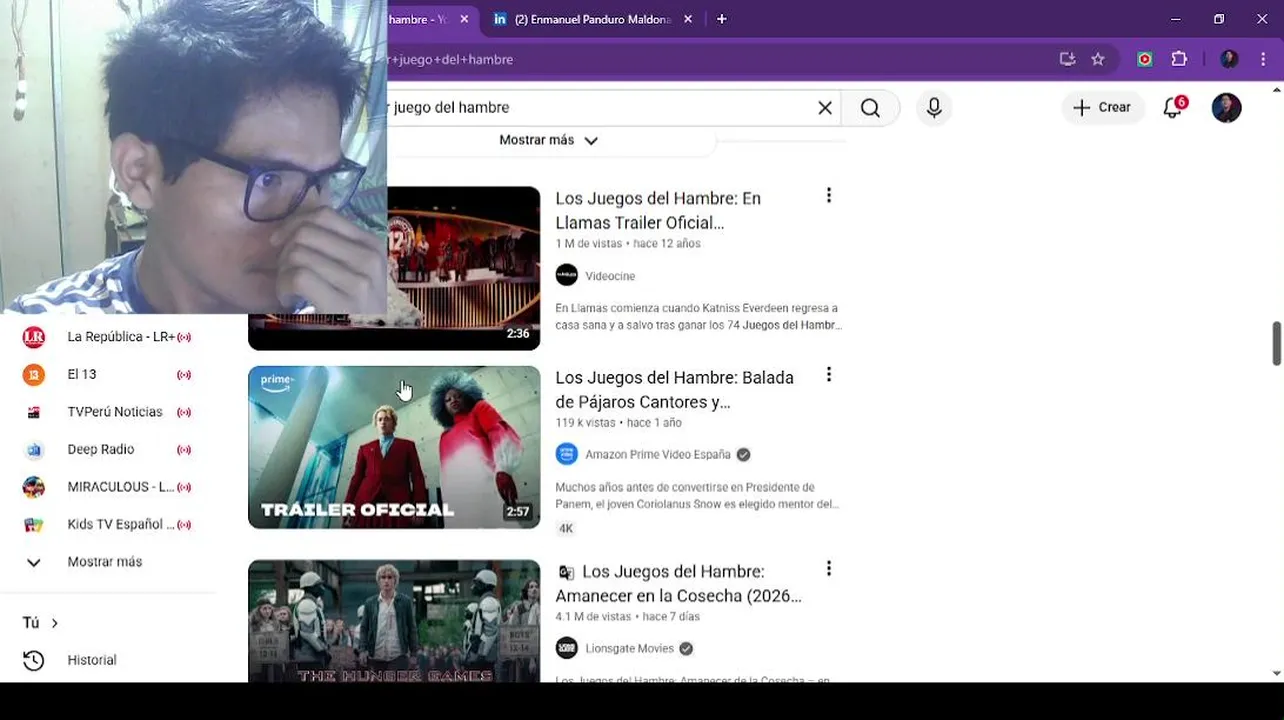The width and height of the screenshot is (1284, 720).
Task: Clear the YouTube search box
Action: click(x=825, y=108)
